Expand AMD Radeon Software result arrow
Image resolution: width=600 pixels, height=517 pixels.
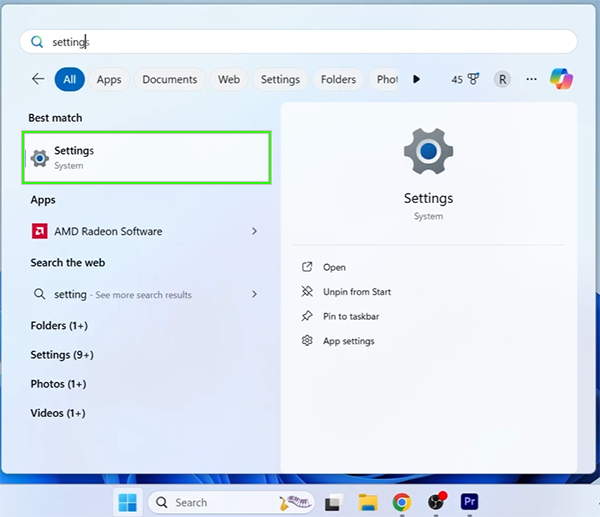click(x=254, y=231)
